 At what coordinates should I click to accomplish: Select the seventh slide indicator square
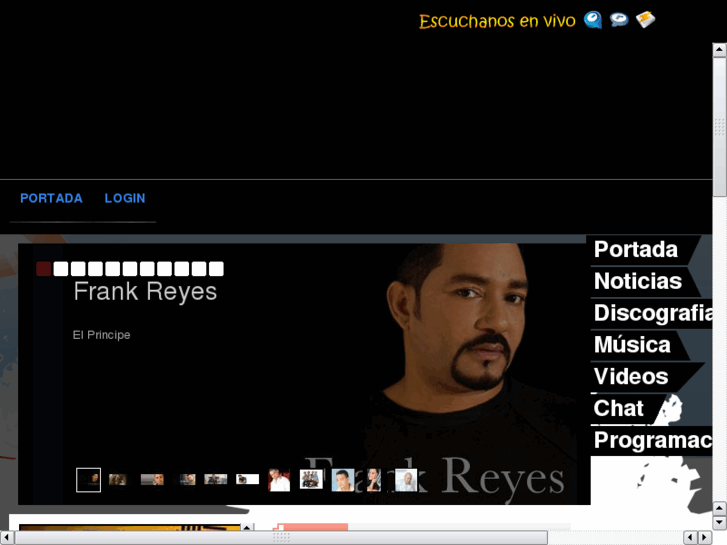[147, 269]
